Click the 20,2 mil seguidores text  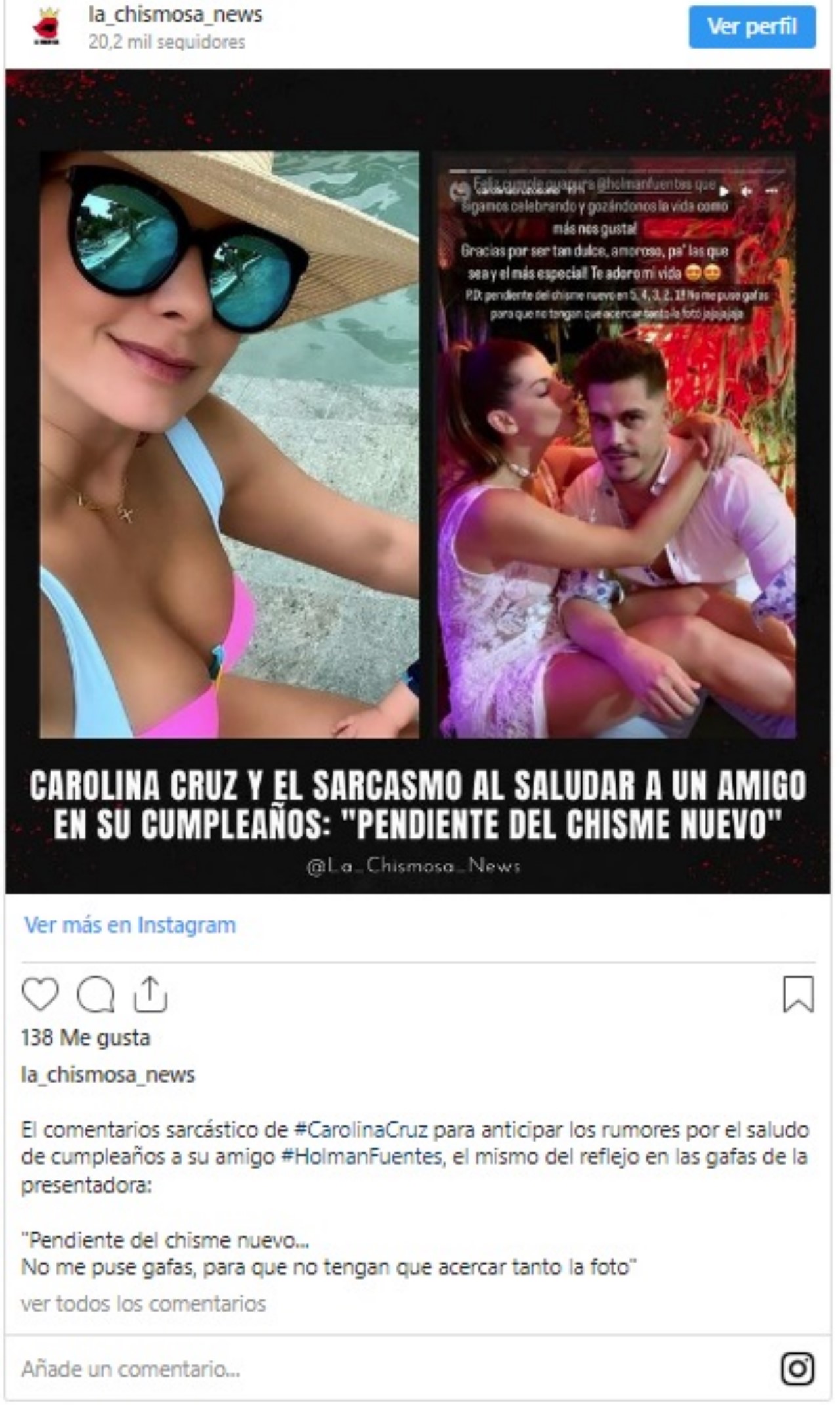pos(167,42)
